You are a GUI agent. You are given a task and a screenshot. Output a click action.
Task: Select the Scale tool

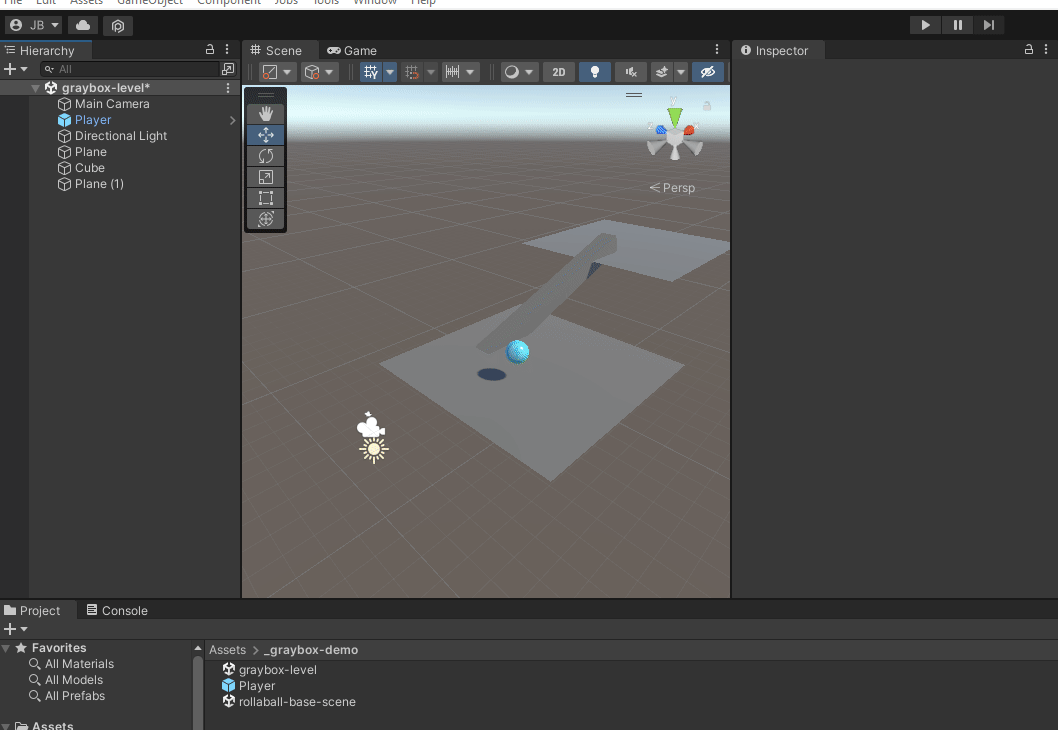click(x=266, y=177)
